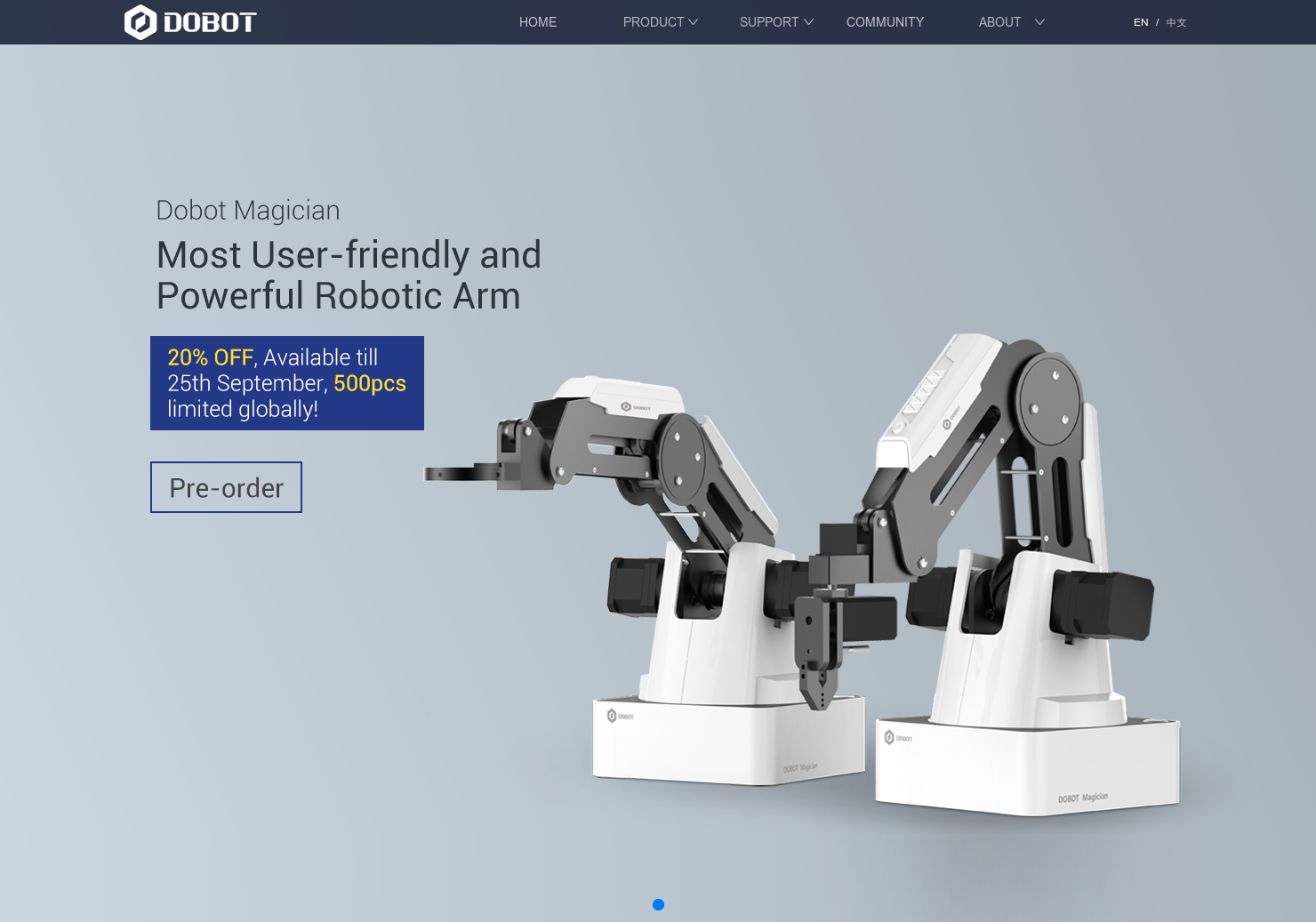This screenshot has height=922, width=1316.
Task: Select EN as the display language
Action: (x=1141, y=22)
